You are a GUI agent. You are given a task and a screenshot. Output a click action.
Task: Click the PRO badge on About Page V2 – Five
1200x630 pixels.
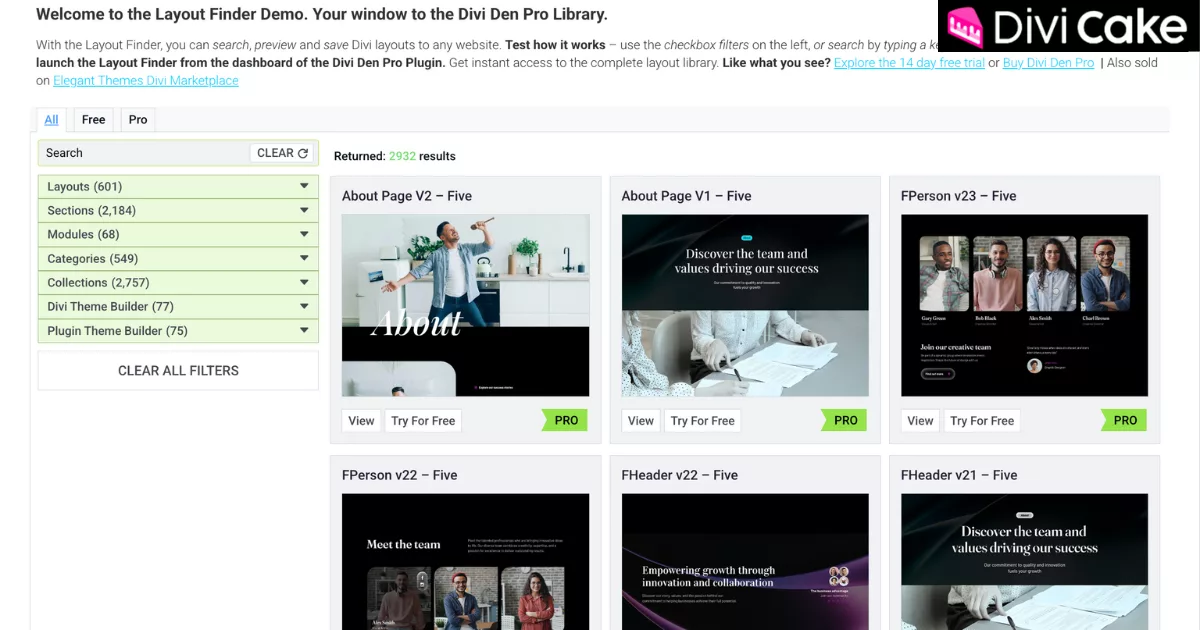(565, 420)
